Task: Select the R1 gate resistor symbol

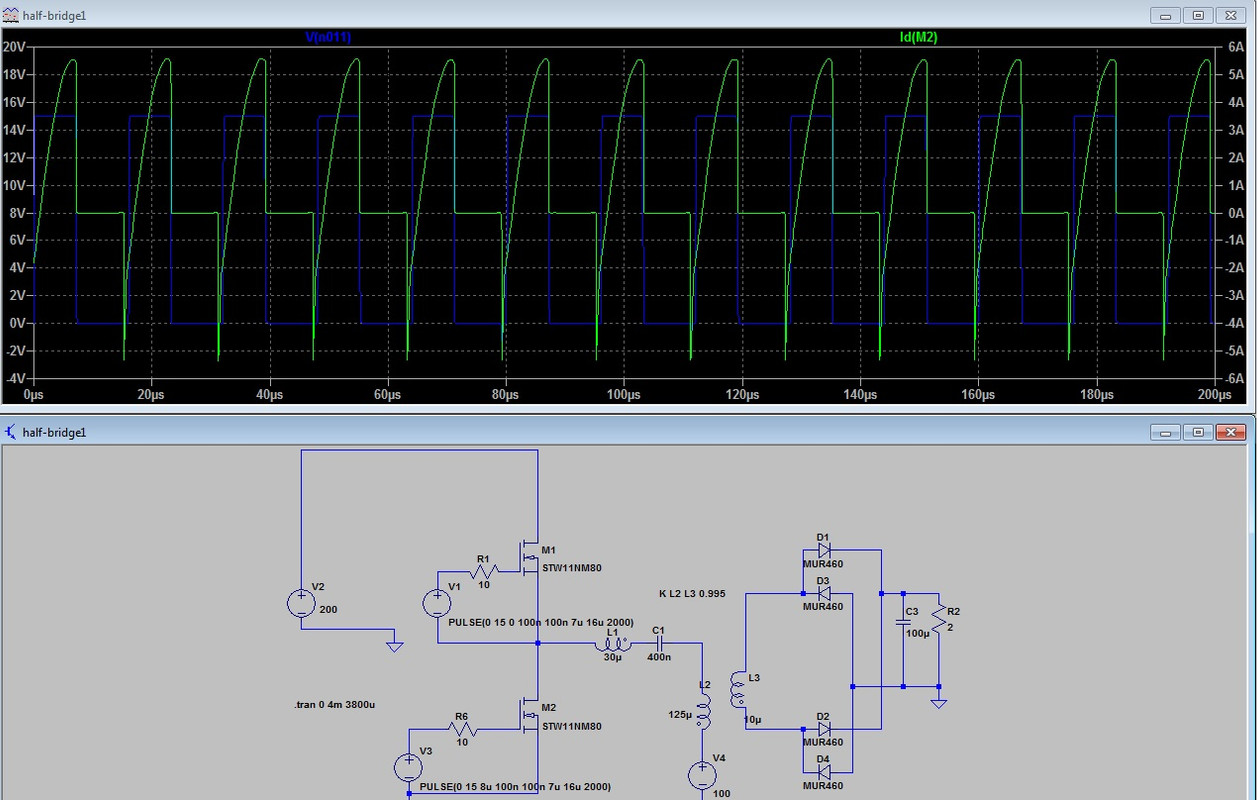Action: click(484, 572)
